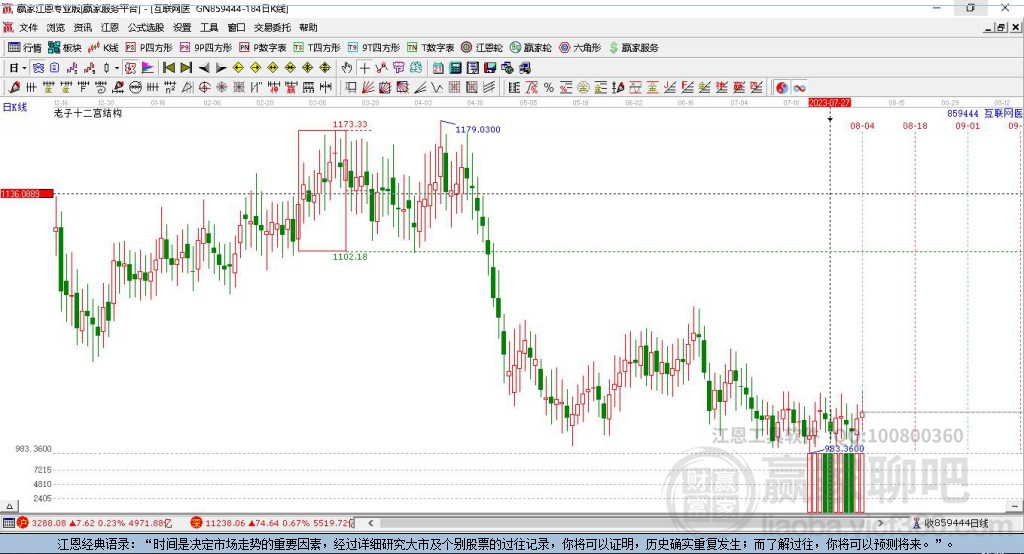Jump to last bar icon
The width and height of the screenshot is (1024, 554).
click(x=186, y=68)
